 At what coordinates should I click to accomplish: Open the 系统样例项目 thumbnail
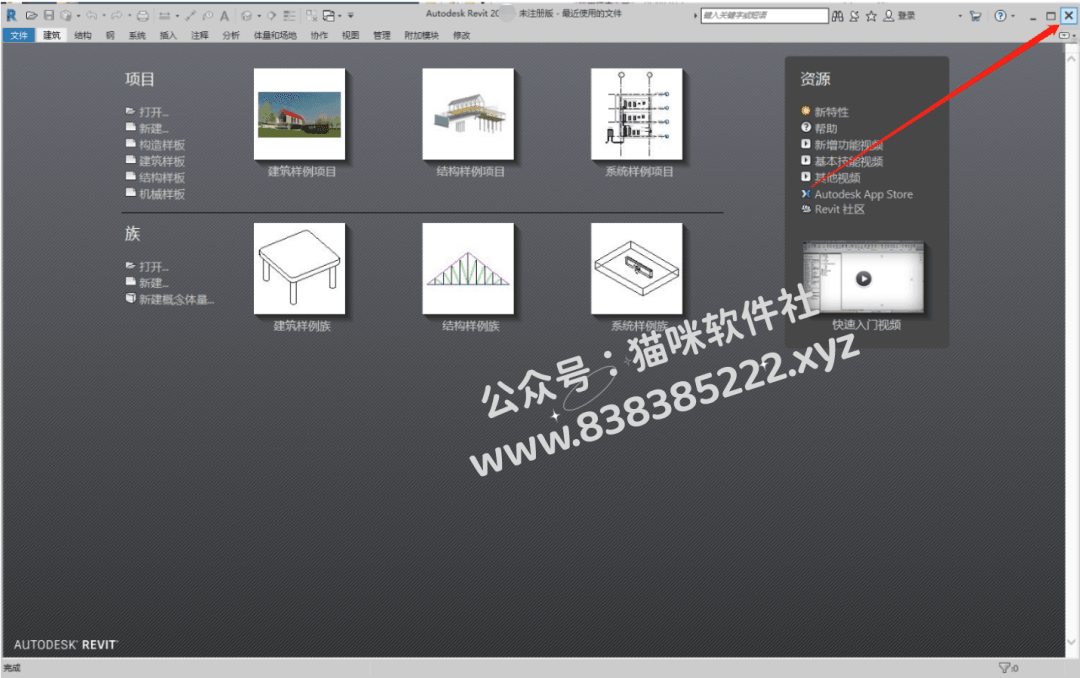coord(637,114)
